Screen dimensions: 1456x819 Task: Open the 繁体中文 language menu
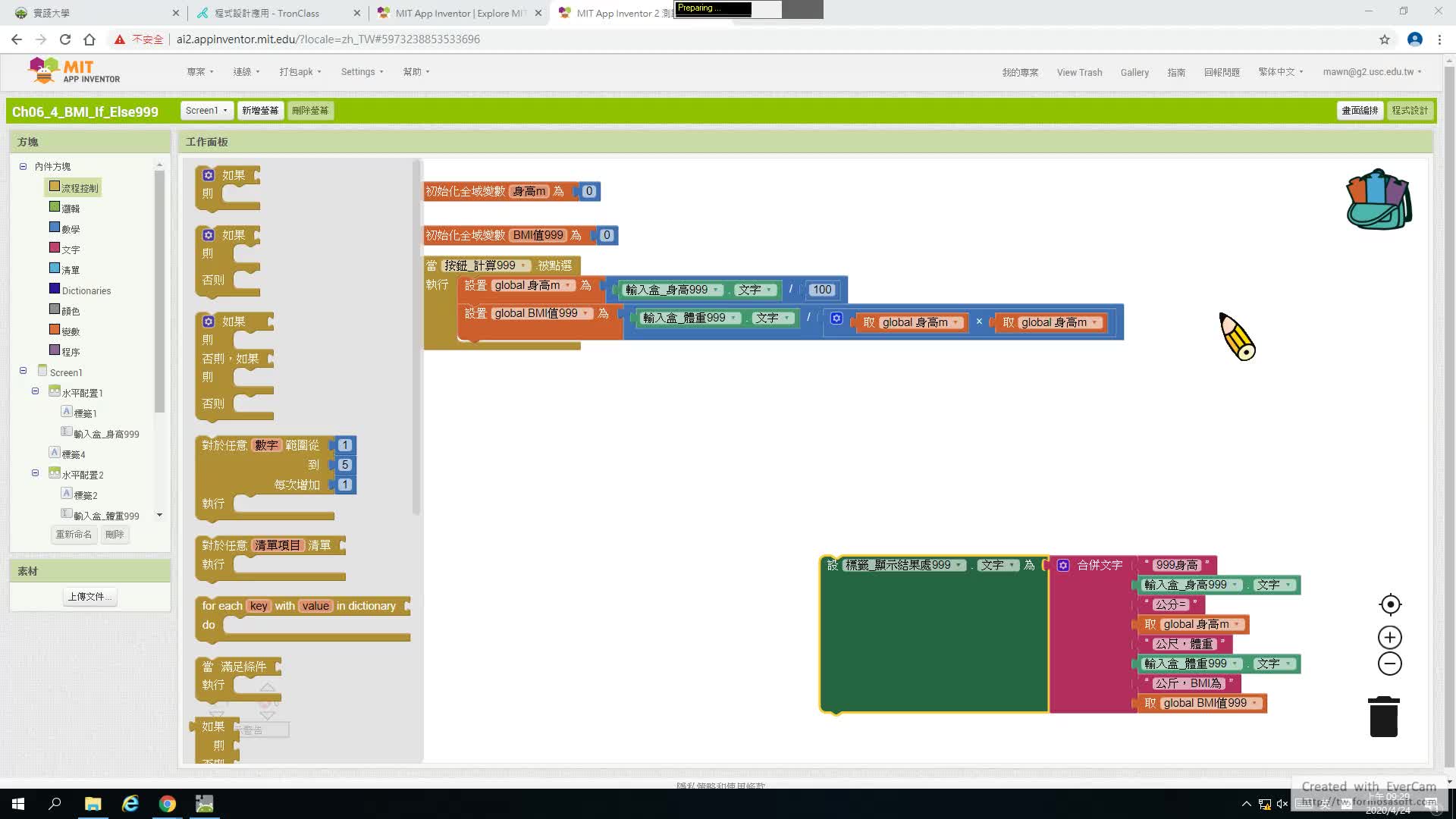(x=1281, y=72)
